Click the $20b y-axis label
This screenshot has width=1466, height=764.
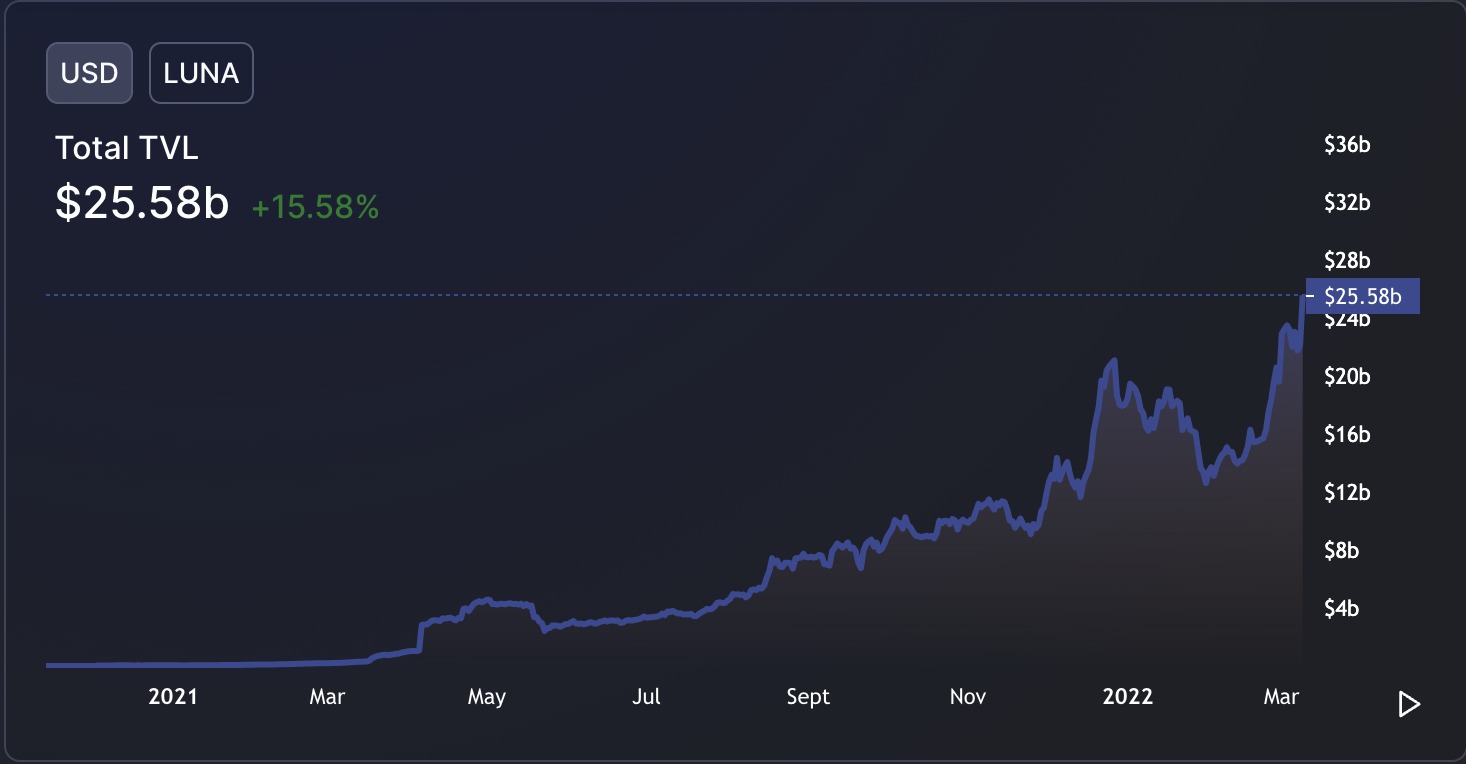(x=1346, y=377)
